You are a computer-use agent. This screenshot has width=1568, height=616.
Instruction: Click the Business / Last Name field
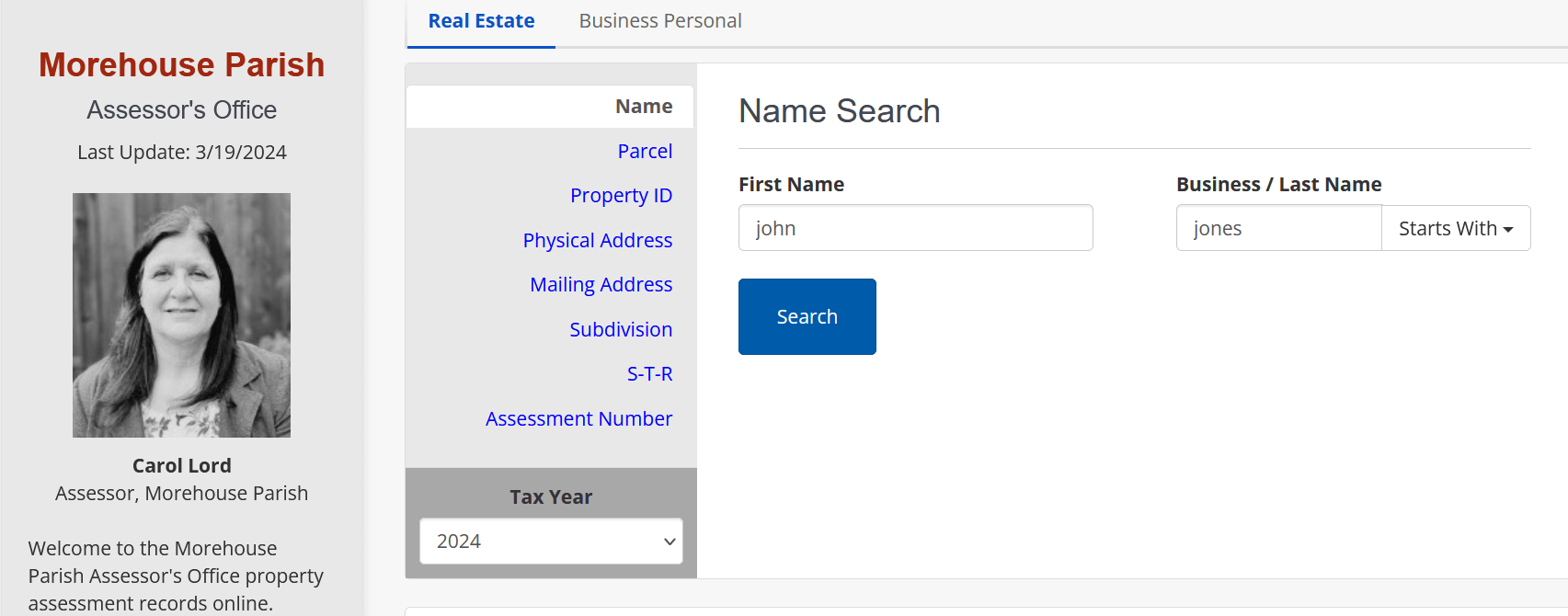pos(1278,227)
